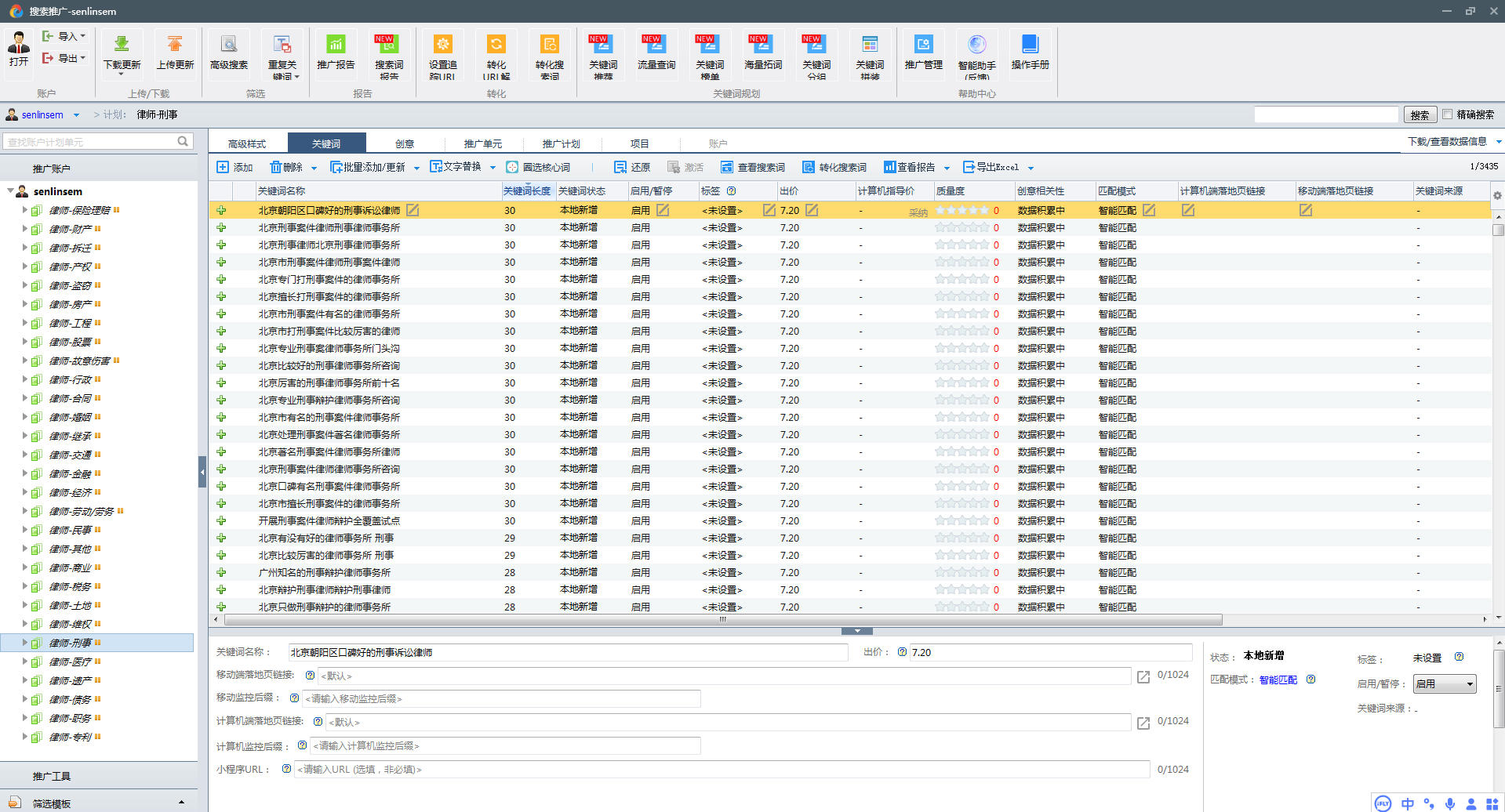This screenshot has height=812, width=1505.
Task: Click the 流量查询 traffic query icon
Action: (656, 45)
